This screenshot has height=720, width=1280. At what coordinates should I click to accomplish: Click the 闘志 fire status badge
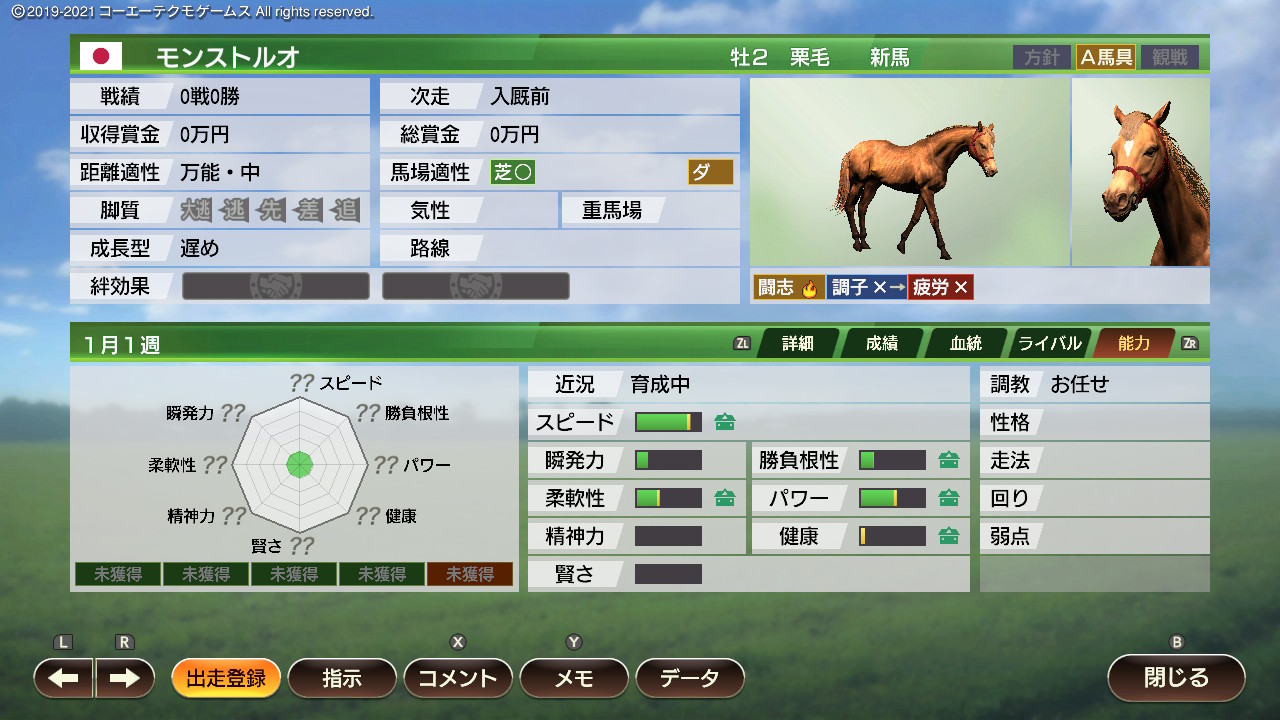click(x=789, y=287)
